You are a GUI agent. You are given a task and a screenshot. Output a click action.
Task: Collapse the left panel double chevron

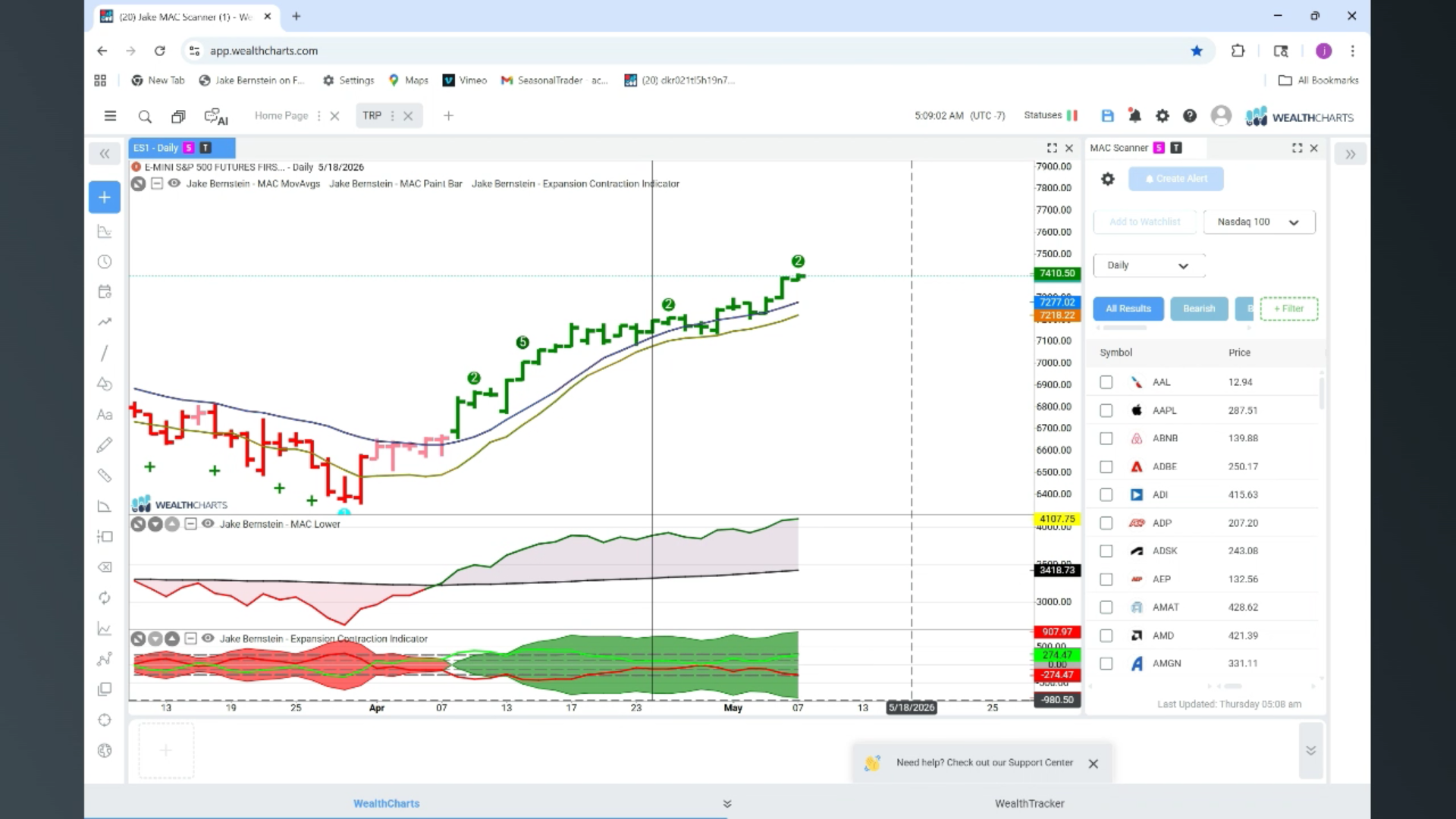(x=105, y=154)
